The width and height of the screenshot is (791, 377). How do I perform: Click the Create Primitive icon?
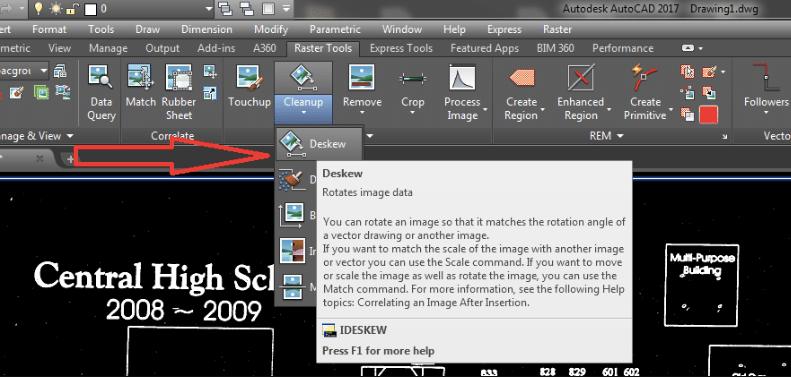click(644, 77)
